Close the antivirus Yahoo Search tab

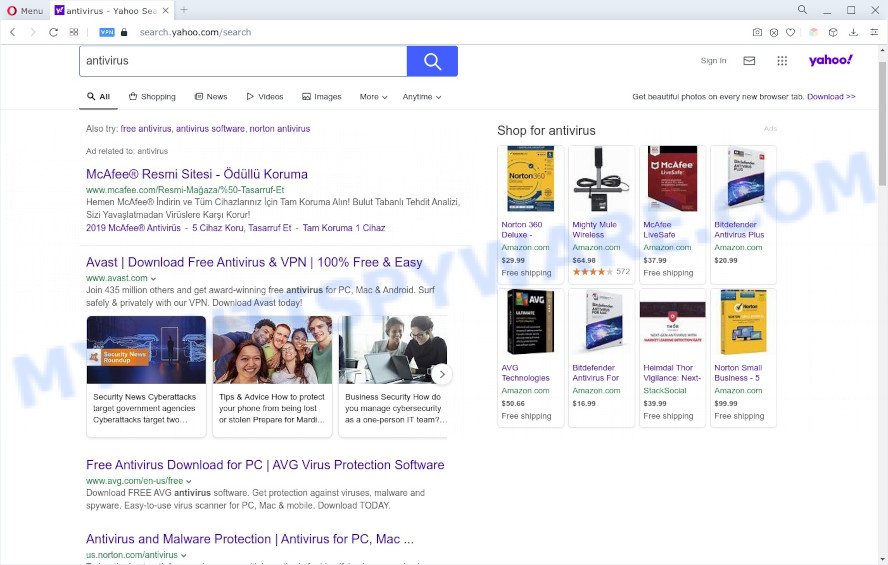pyautogui.click(x=165, y=10)
